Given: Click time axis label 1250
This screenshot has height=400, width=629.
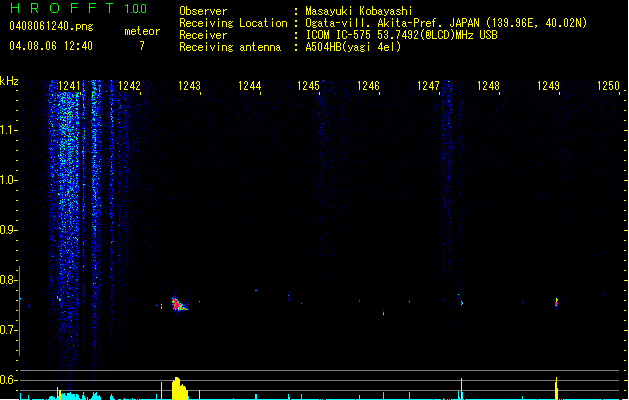Looking at the screenshot, I should [x=608, y=86].
